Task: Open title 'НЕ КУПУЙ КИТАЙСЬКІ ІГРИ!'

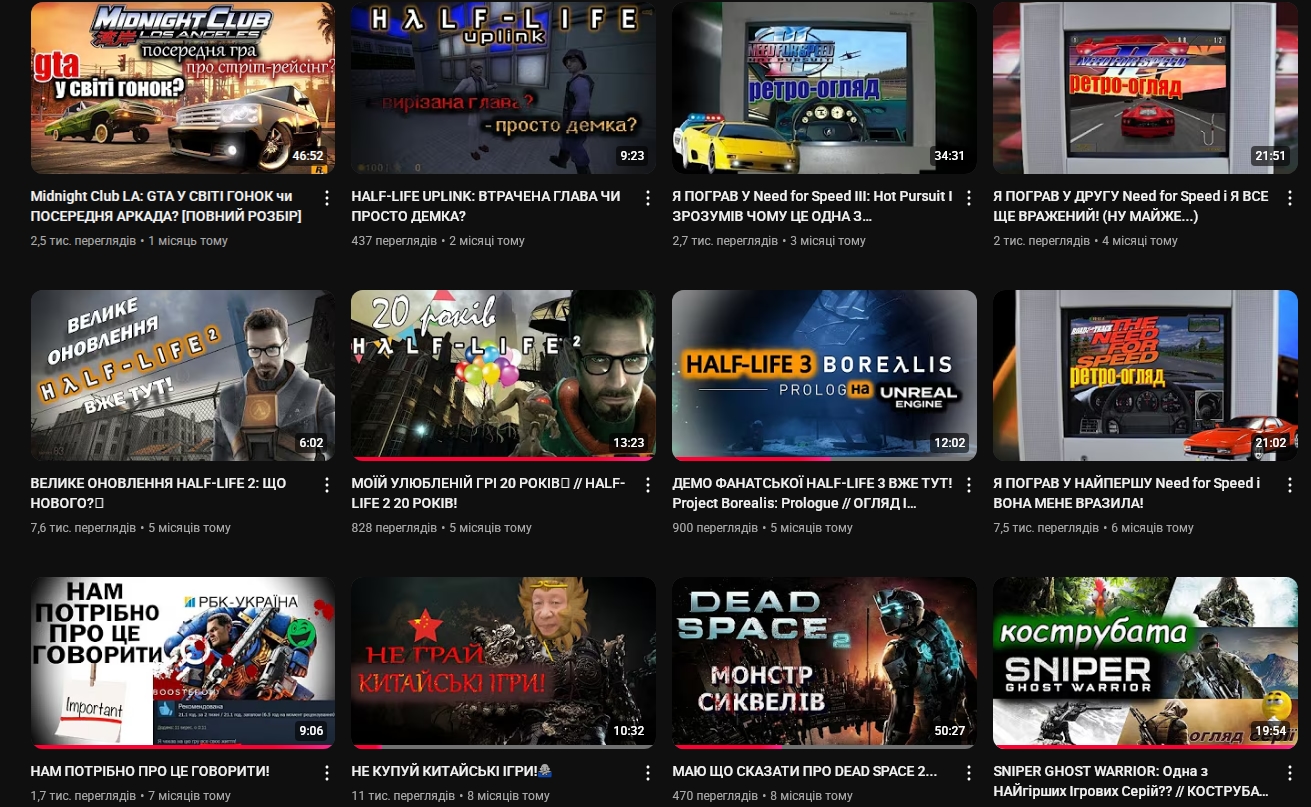Action: pyautogui.click(x=452, y=771)
